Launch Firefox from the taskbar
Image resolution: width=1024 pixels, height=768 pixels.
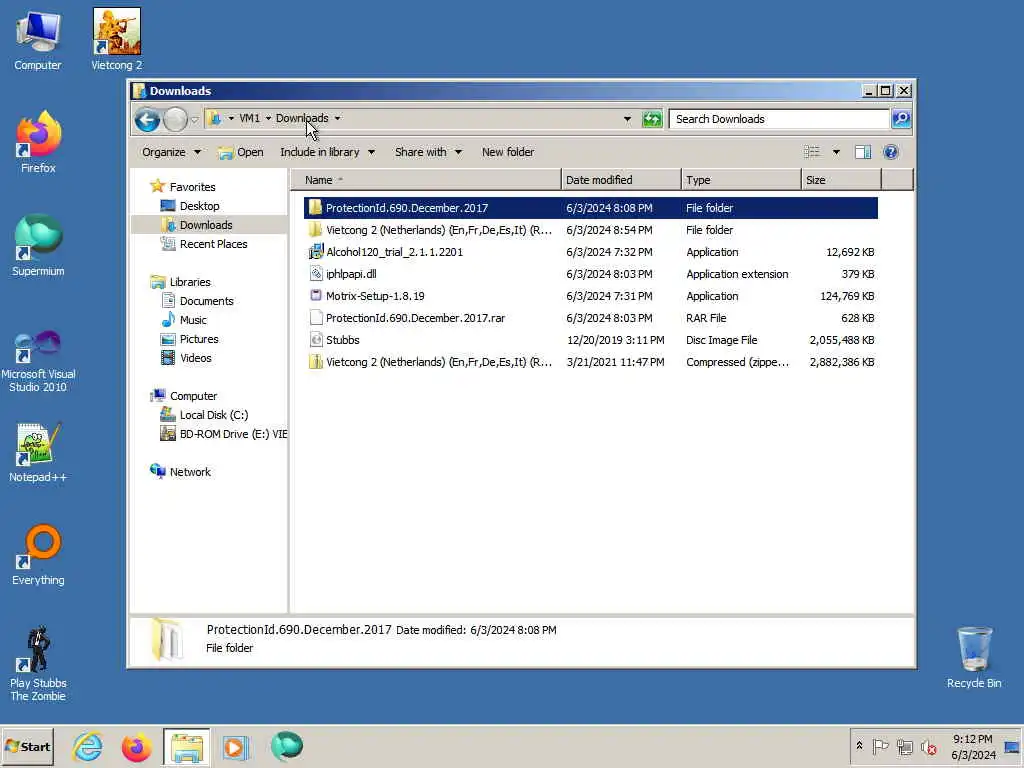coord(136,747)
